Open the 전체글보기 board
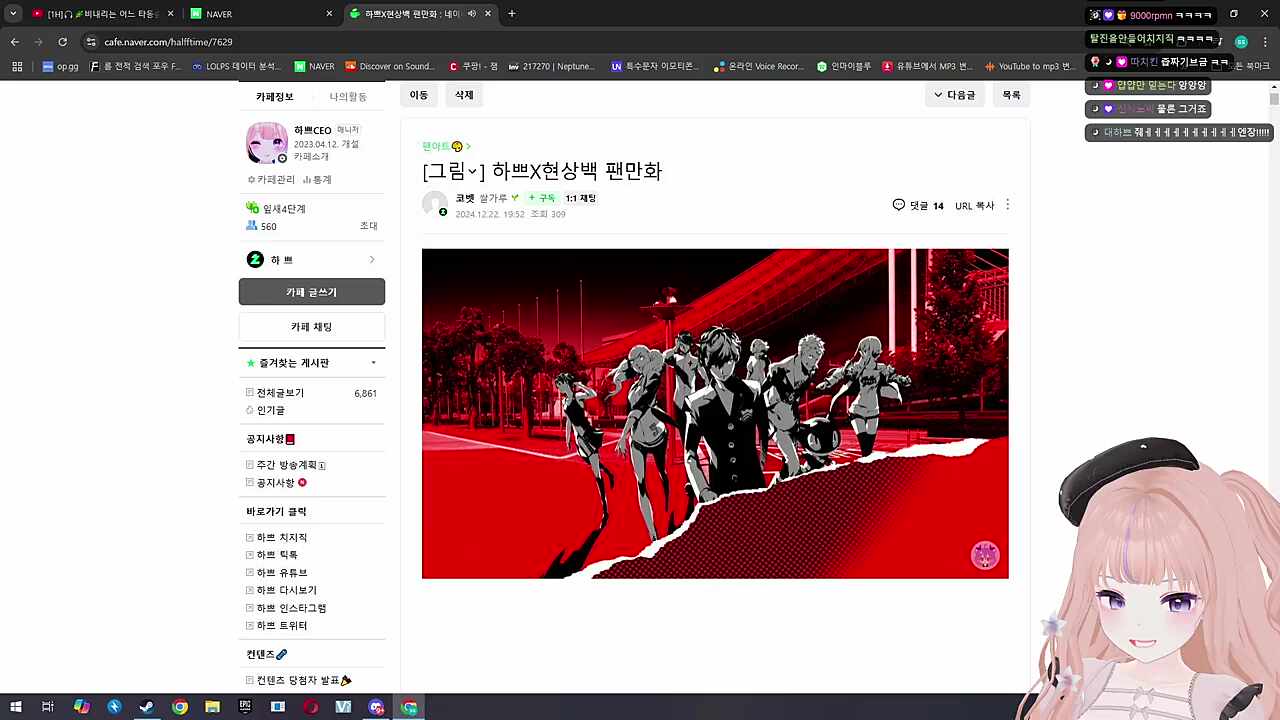This screenshot has height=720, width=1280. [x=280, y=393]
